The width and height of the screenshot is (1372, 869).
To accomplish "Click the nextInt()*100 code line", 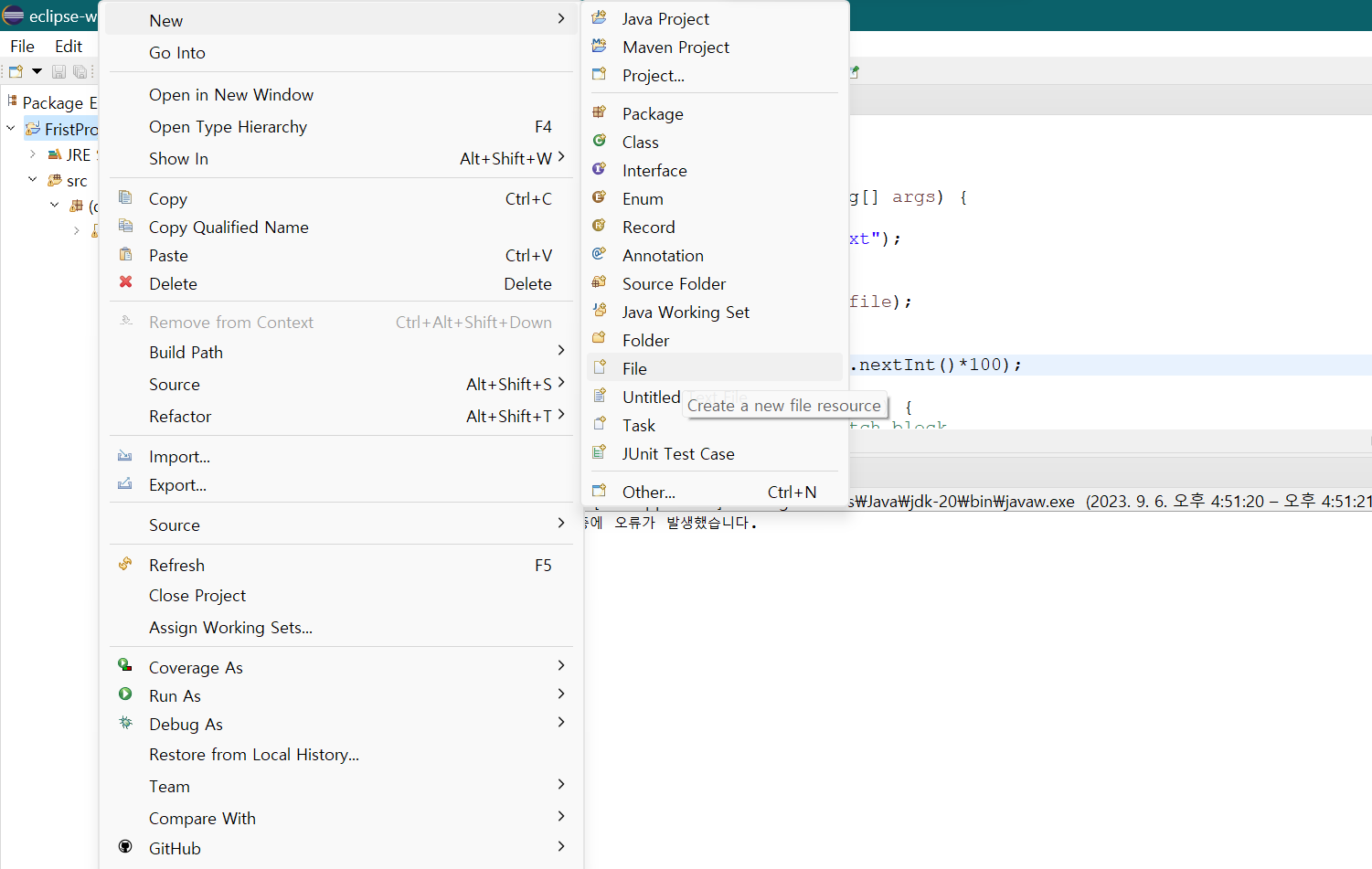I will click(x=936, y=365).
